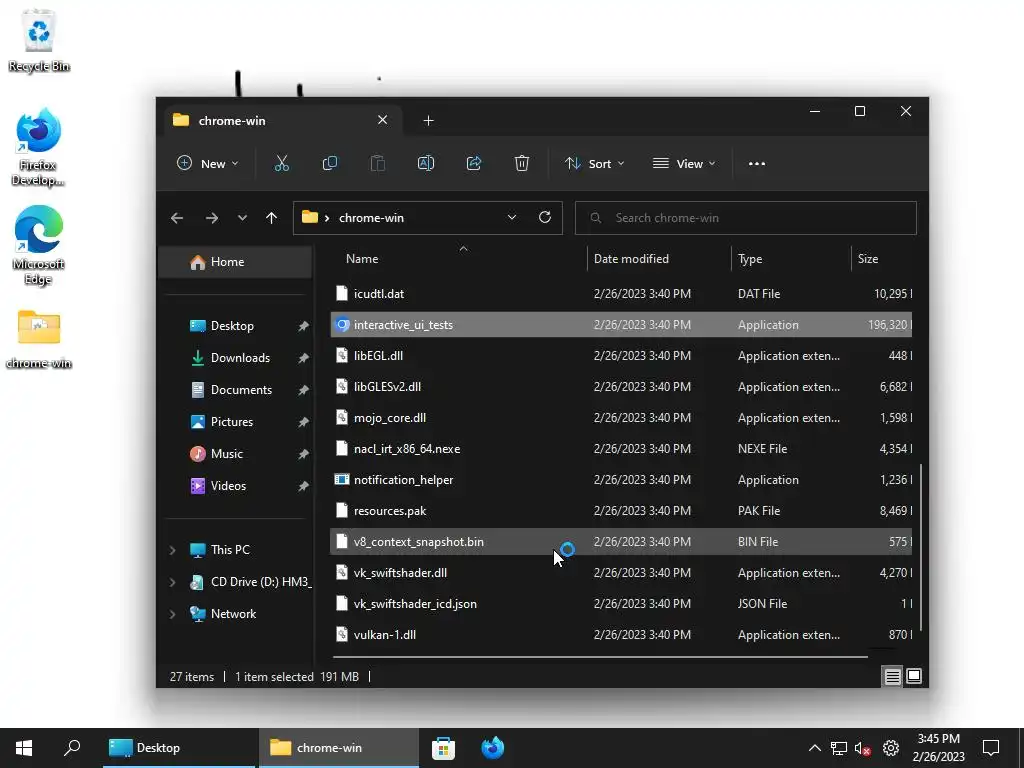This screenshot has height=768, width=1024.
Task: Open the View dropdown menu
Action: pos(684,163)
